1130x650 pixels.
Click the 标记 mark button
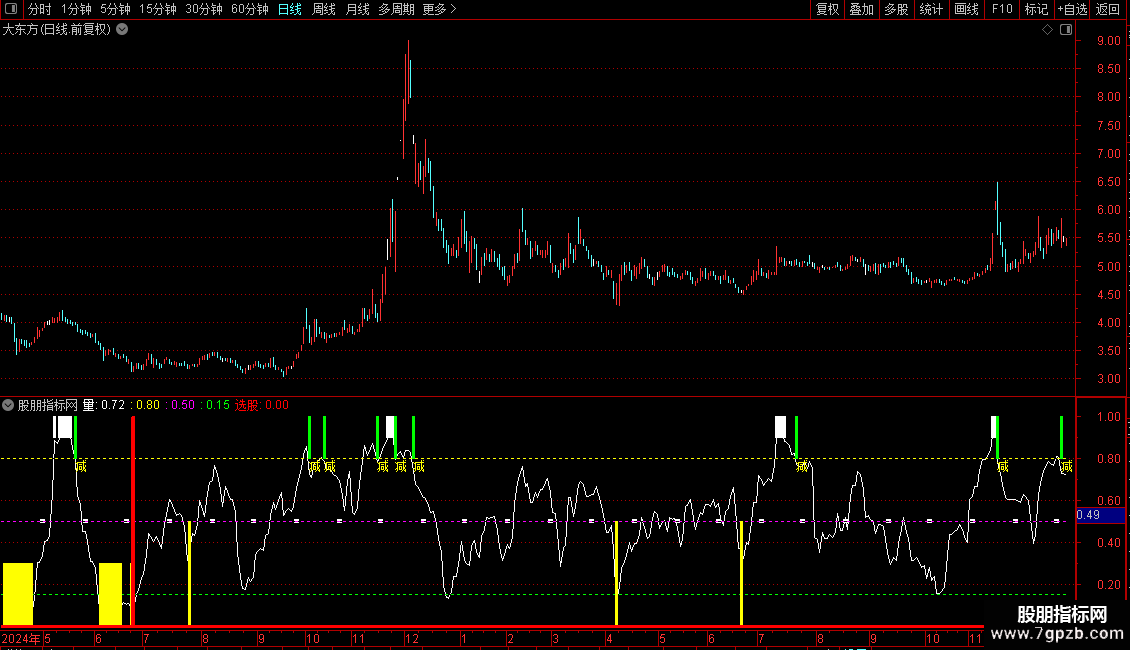click(1036, 9)
